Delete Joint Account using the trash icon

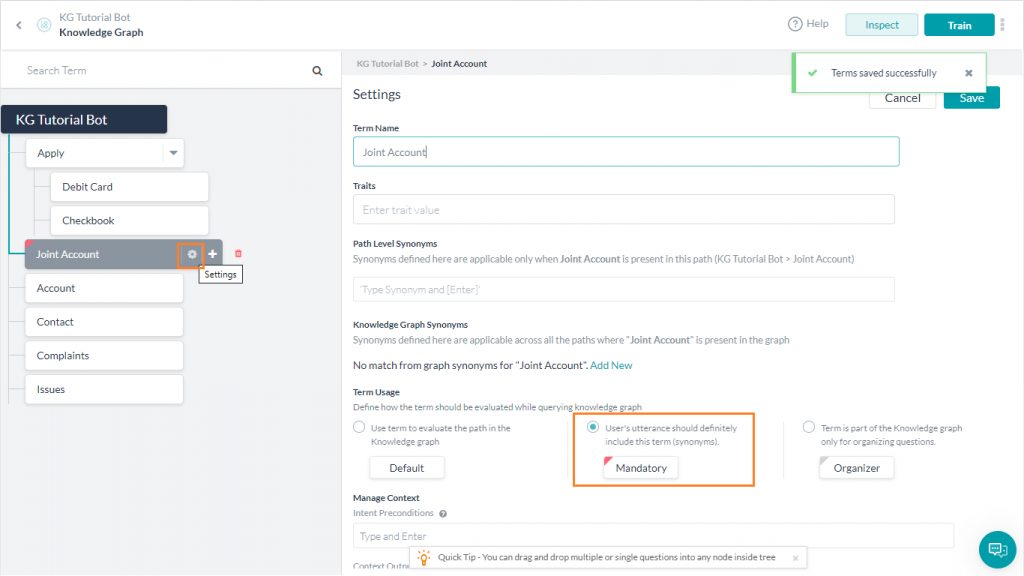coord(237,254)
